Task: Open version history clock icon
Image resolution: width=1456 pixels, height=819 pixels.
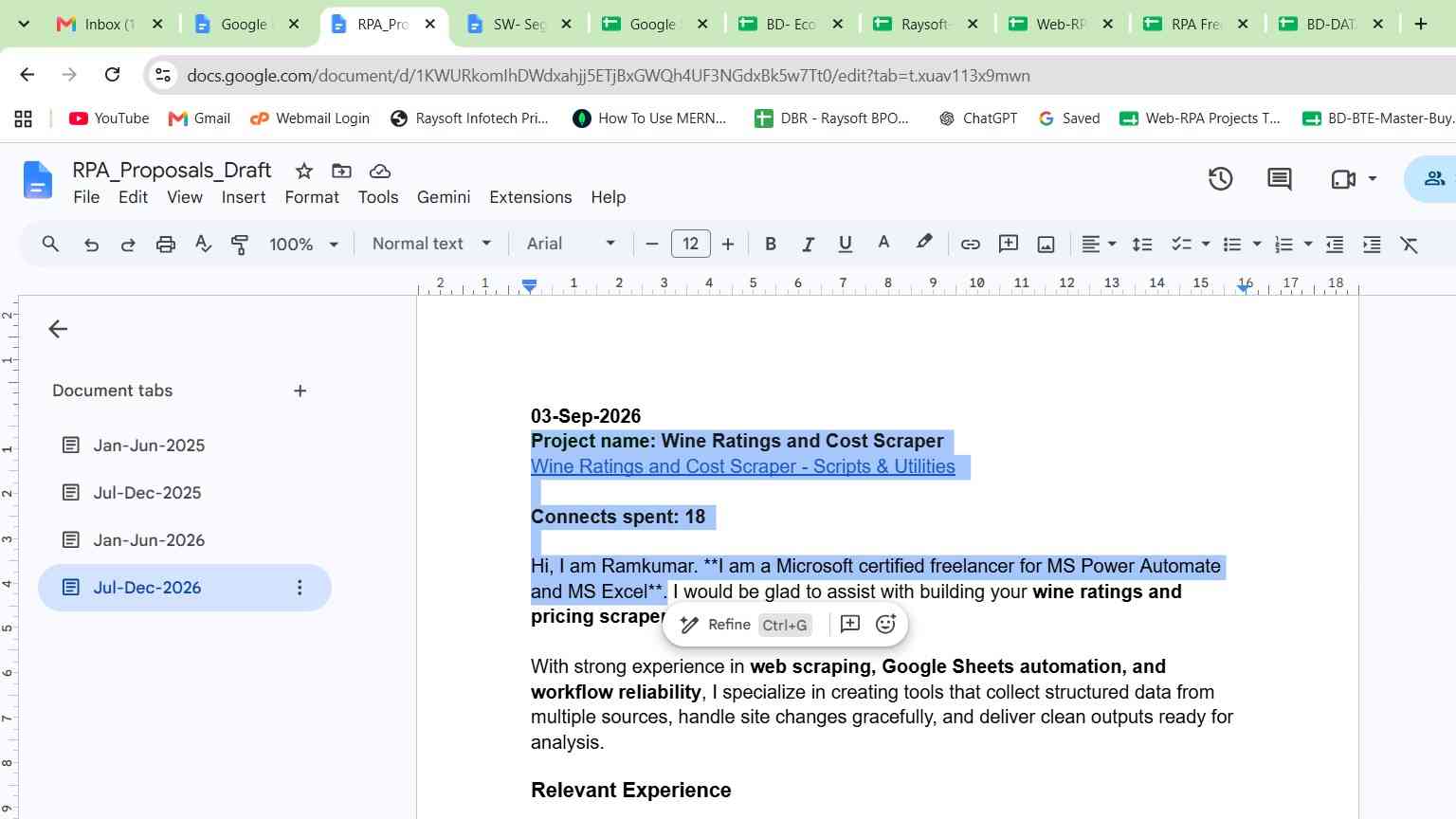Action: pos(1220,178)
